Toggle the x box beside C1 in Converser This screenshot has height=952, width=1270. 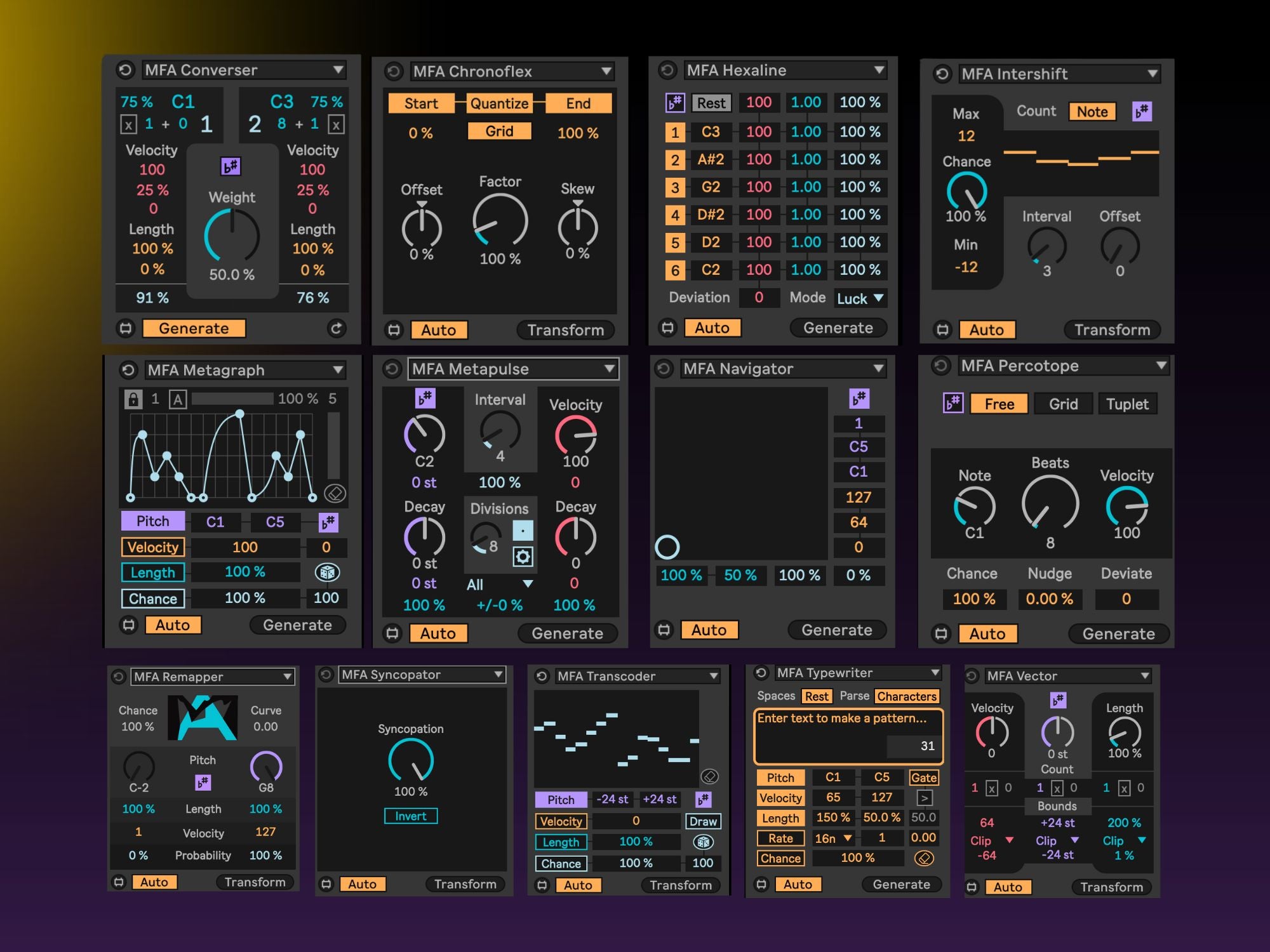coord(128,124)
